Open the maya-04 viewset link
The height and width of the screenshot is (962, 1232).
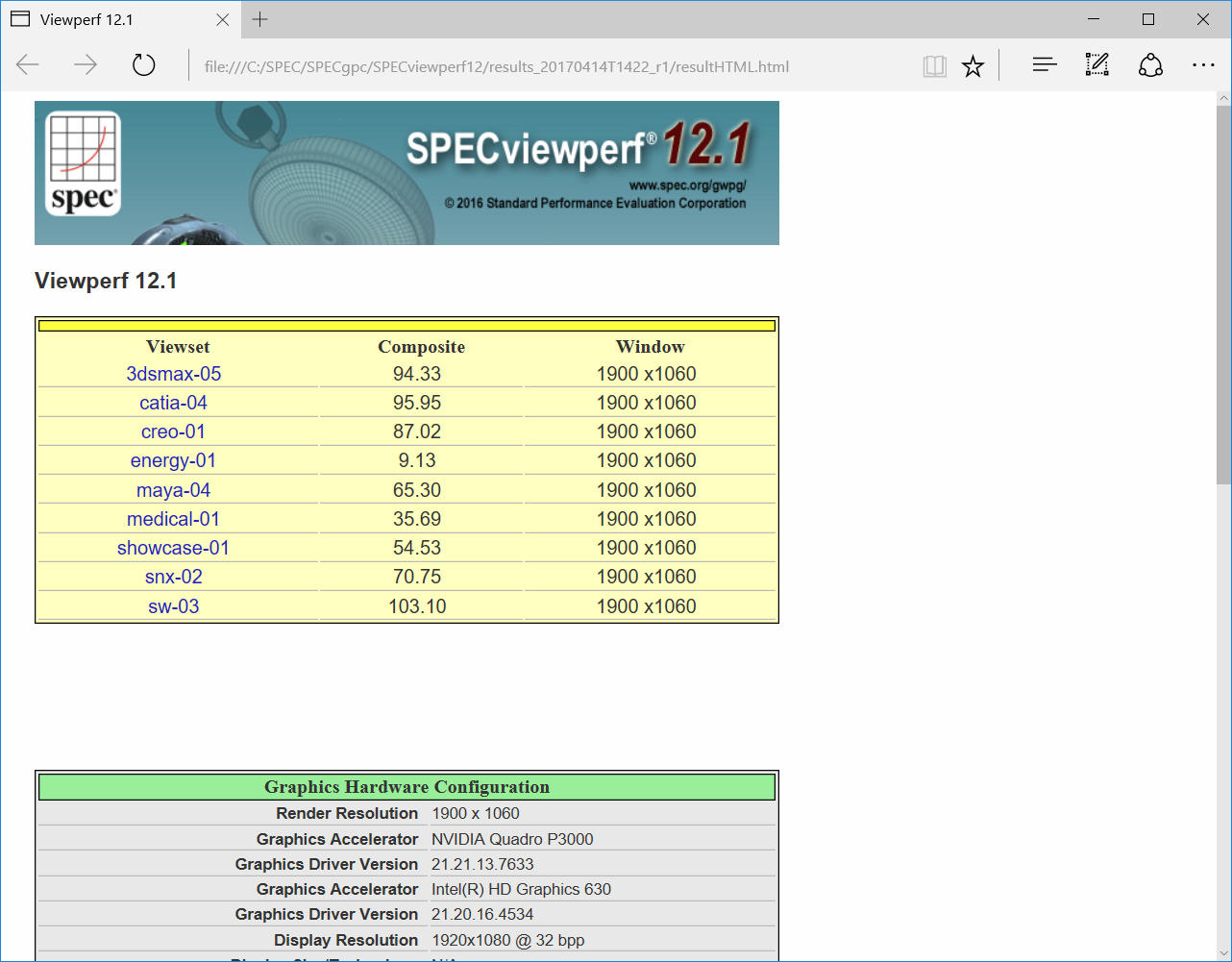pos(174,490)
